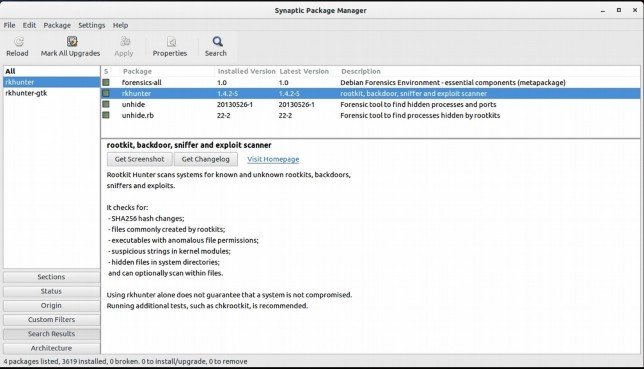
Task: Toggle status box for rkhunter package row
Action: [x=106, y=93]
